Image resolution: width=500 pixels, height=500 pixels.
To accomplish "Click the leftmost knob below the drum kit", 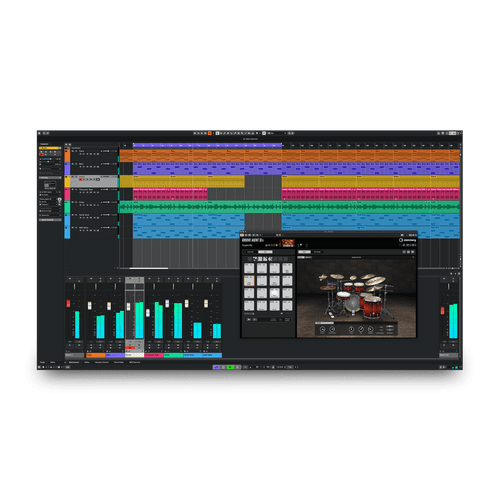I will click(x=322, y=330).
